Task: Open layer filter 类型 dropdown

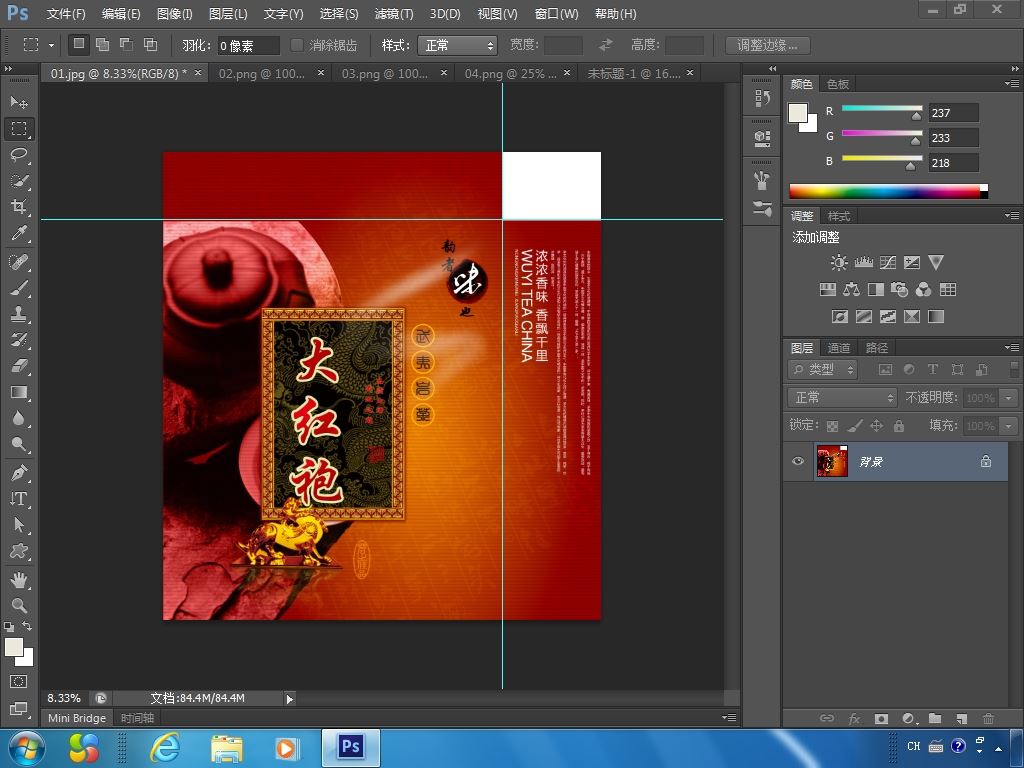Action: 822,370
